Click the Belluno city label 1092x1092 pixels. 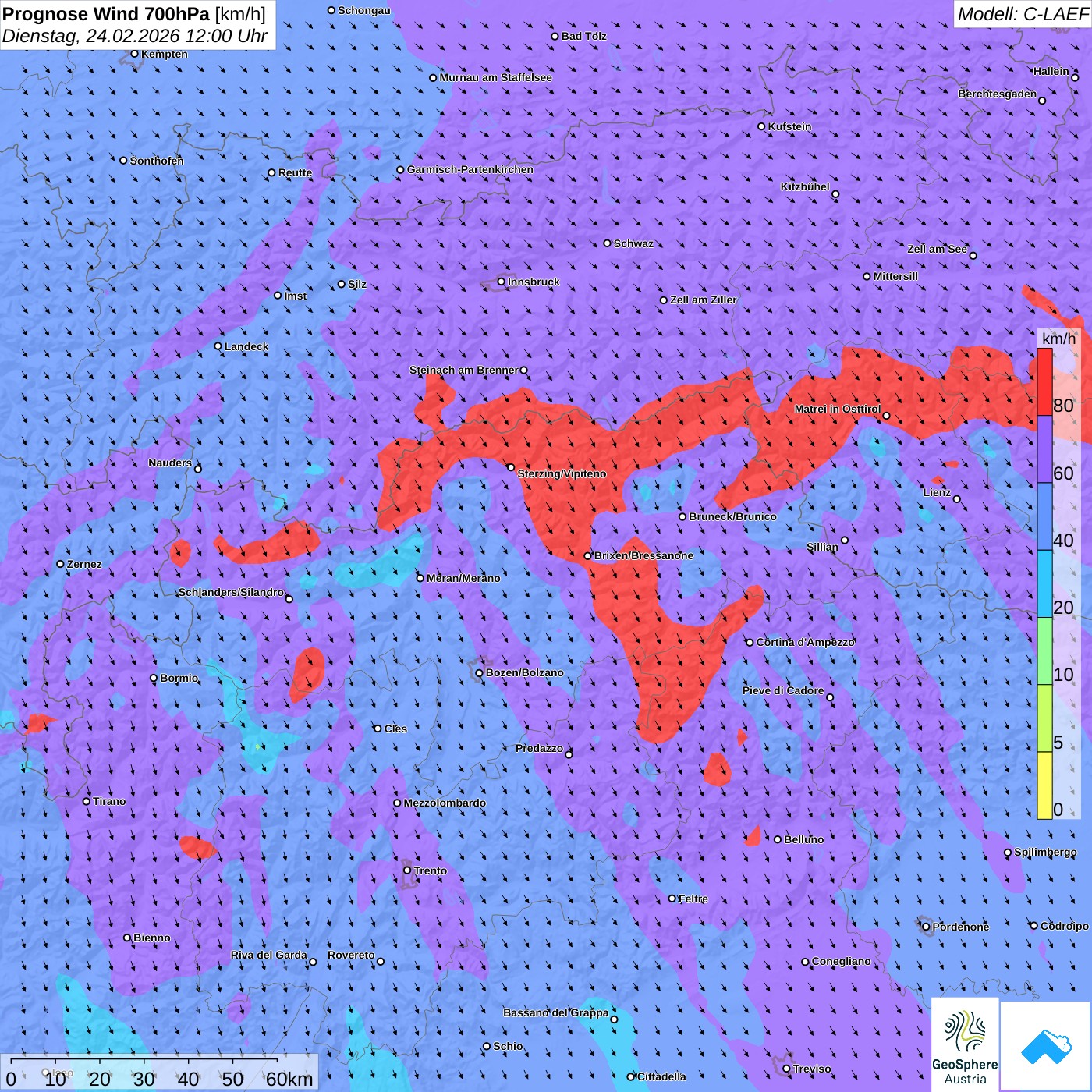pyautogui.click(x=803, y=839)
